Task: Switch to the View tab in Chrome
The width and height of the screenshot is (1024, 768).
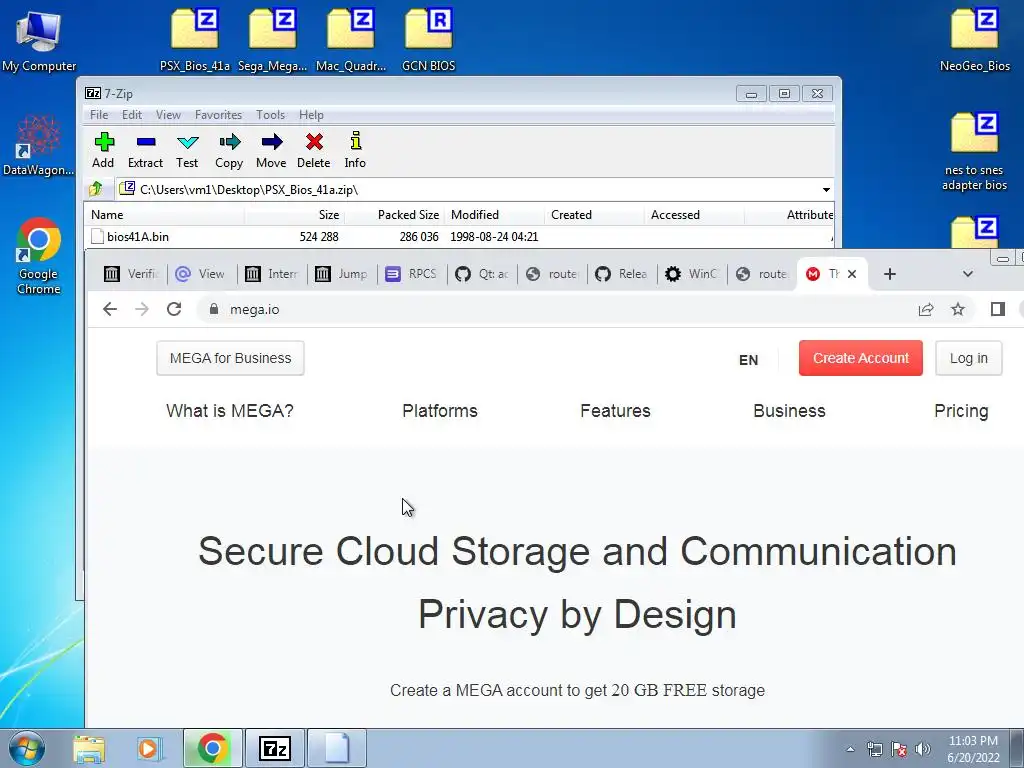Action: point(201,274)
